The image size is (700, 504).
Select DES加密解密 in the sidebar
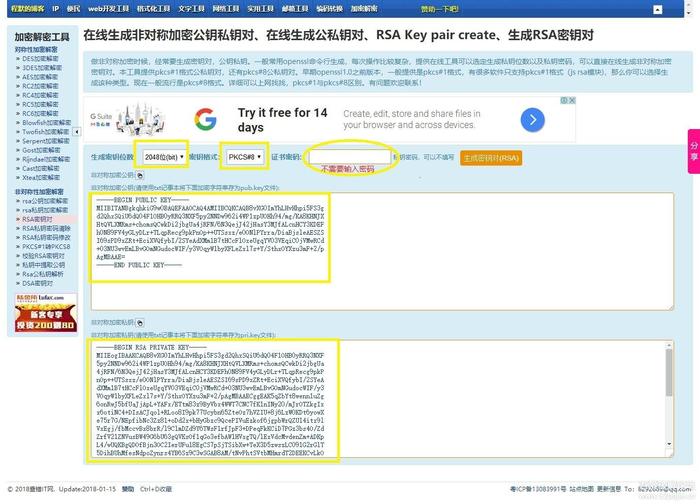pyautogui.click(x=40, y=58)
